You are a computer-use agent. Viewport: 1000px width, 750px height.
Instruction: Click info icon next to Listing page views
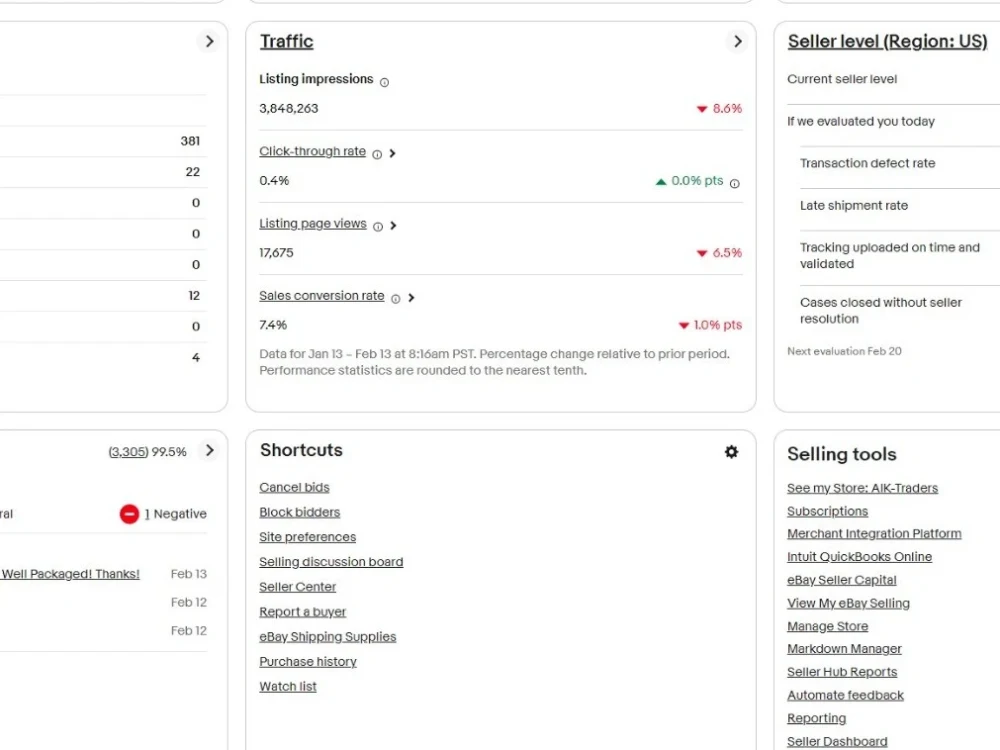pos(378,226)
